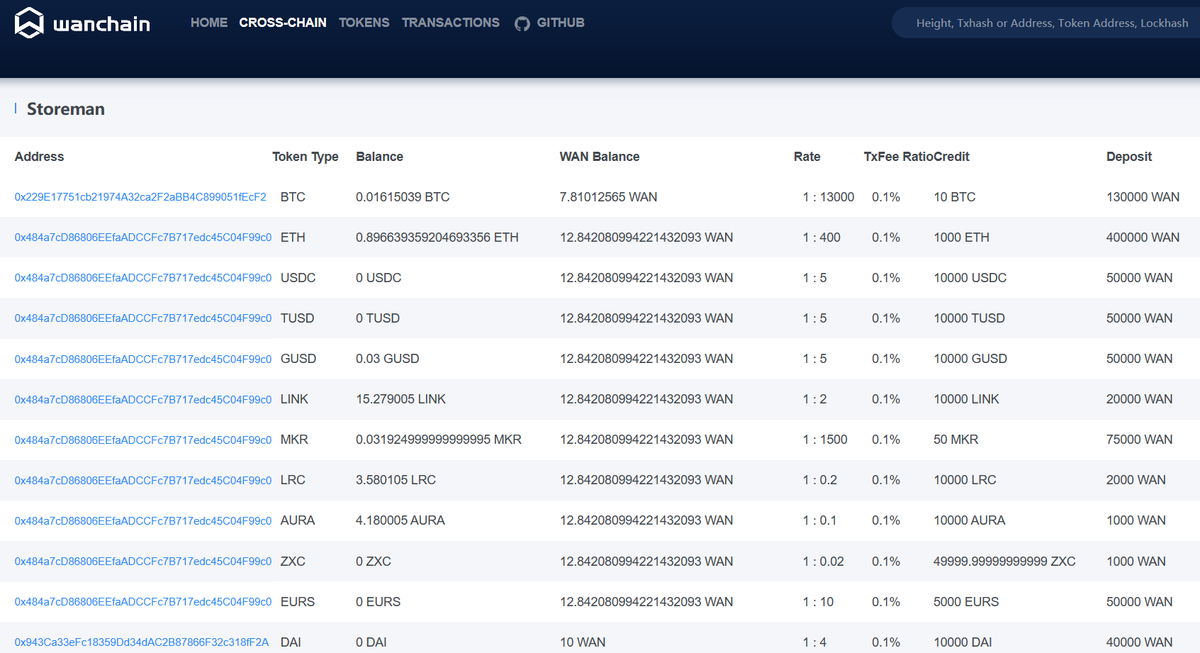Viewport: 1200px width, 653px height.
Task: Select the 7.81012565 WAN balance
Action: 609,197
